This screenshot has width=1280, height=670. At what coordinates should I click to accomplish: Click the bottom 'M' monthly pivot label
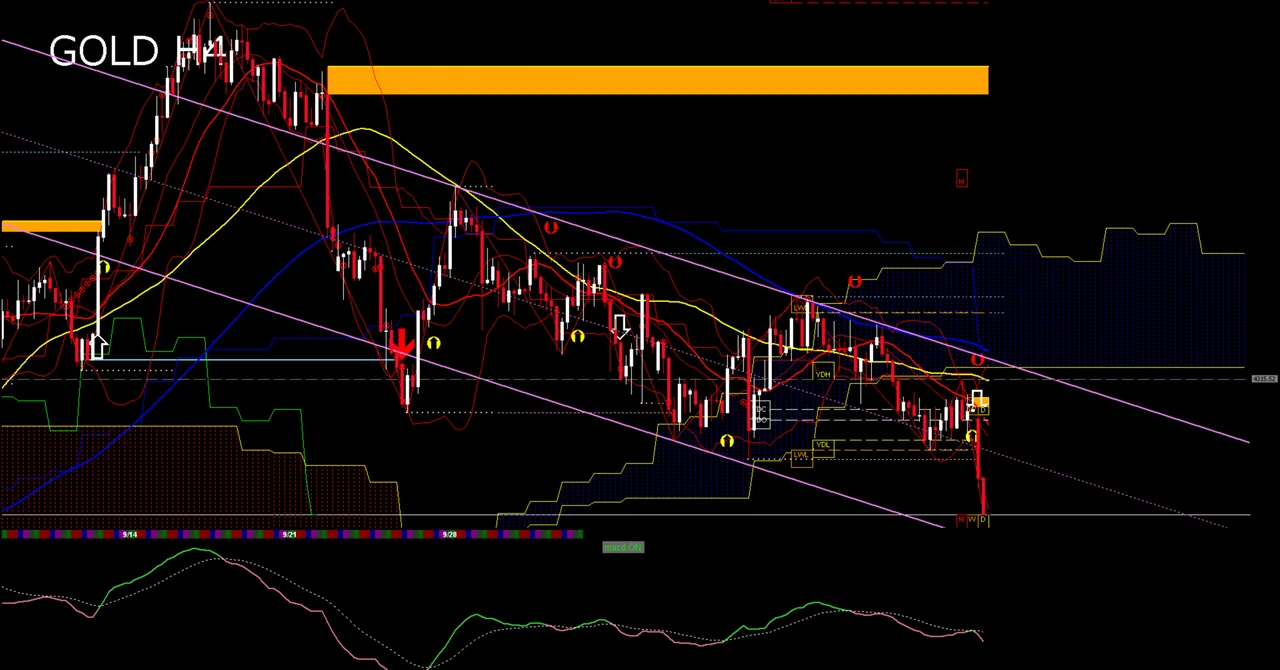click(961, 519)
